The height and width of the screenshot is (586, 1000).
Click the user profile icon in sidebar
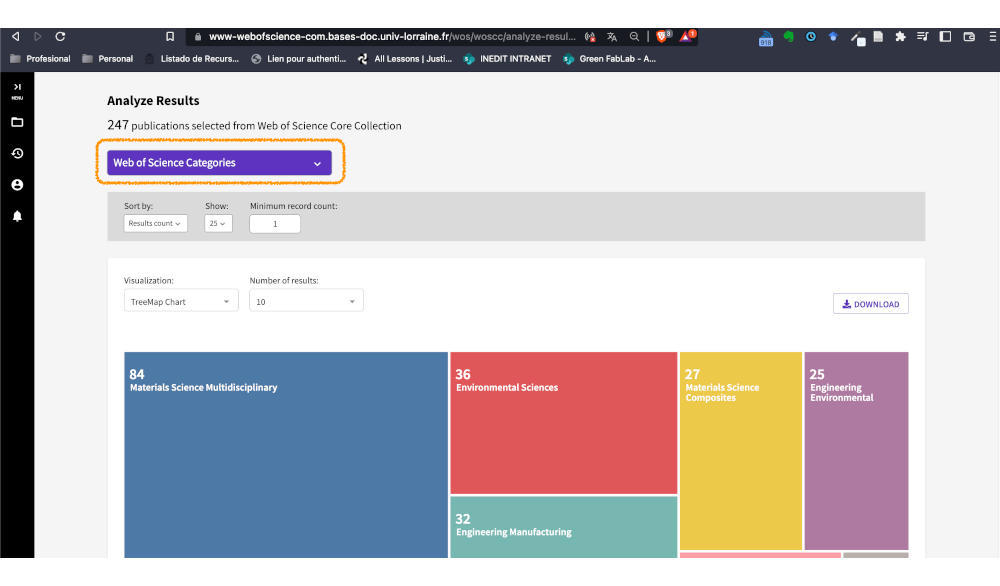coord(17,185)
